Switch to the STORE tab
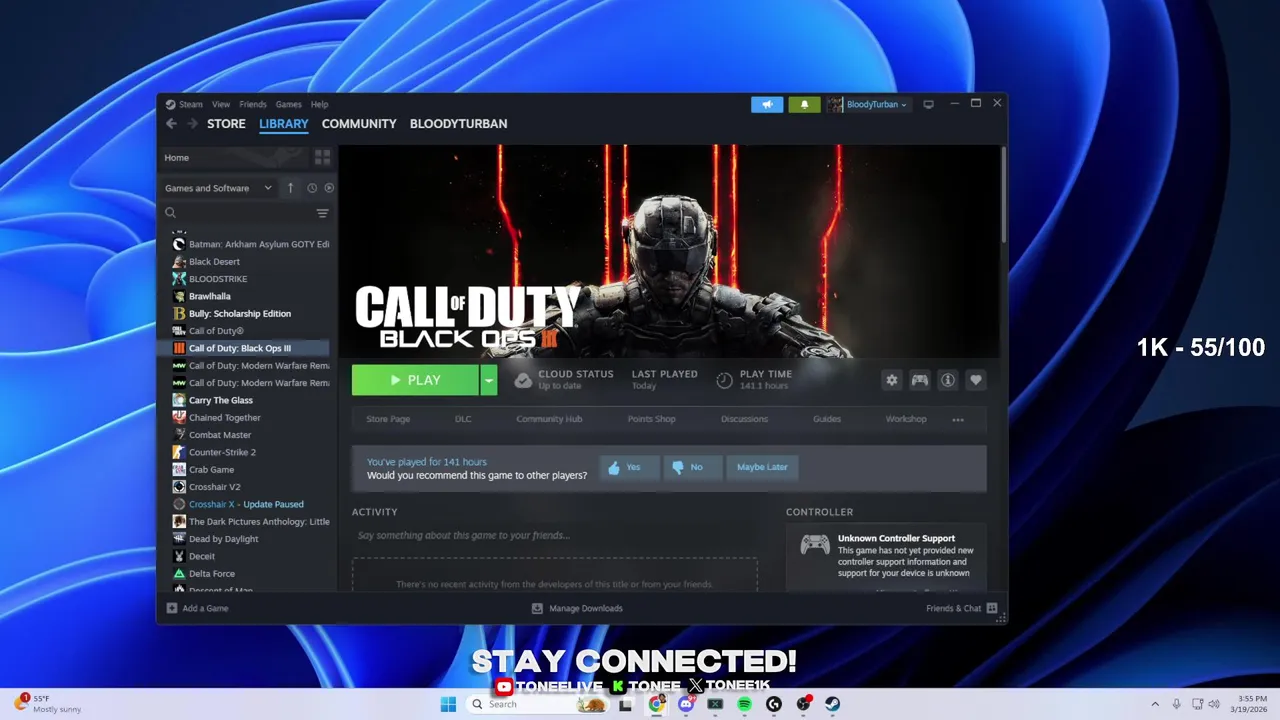The height and width of the screenshot is (720, 1280). click(226, 124)
